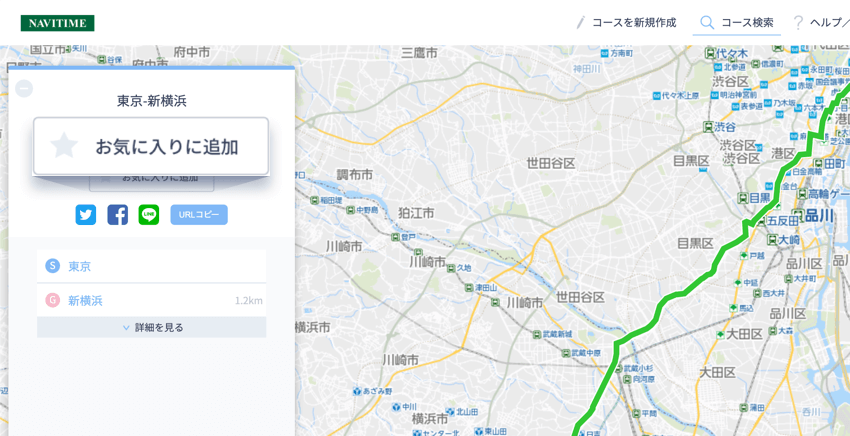
Task: Click 高輪ゲートウェイ station icon on map
Action: pos(802,194)
